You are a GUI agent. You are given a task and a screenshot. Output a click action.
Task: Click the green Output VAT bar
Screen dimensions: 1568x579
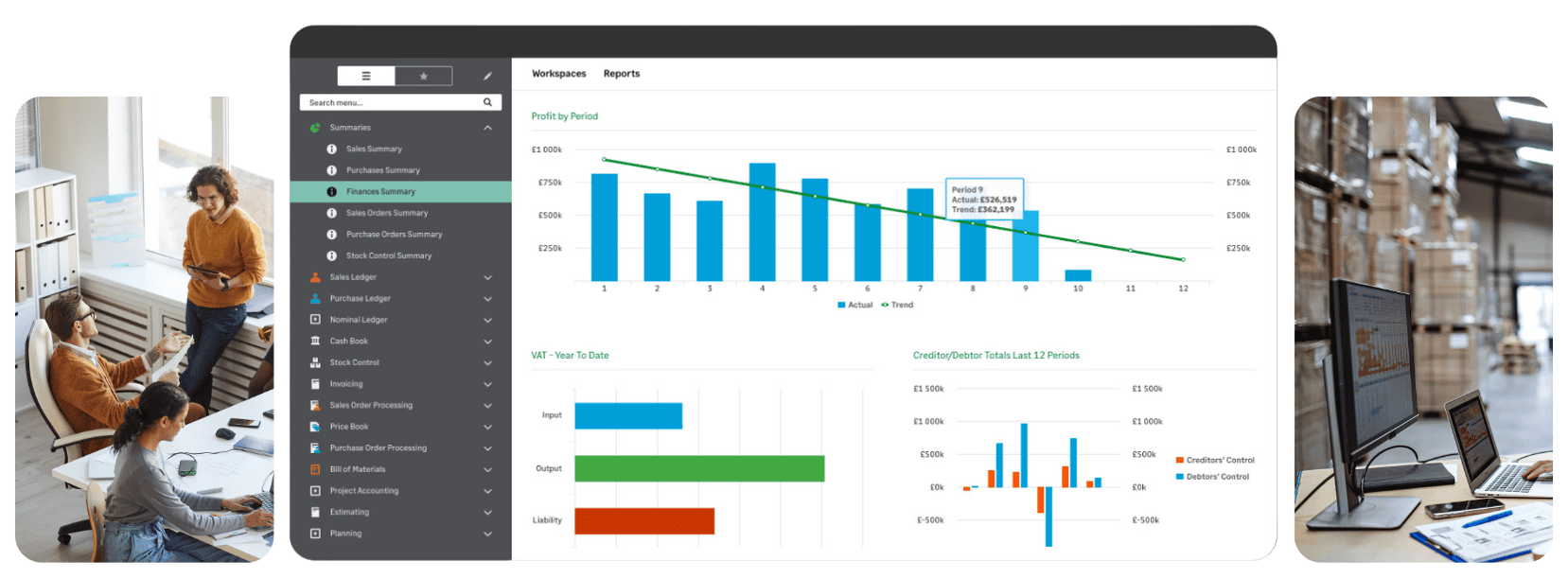pyautogui.click(x=699, y=468)
